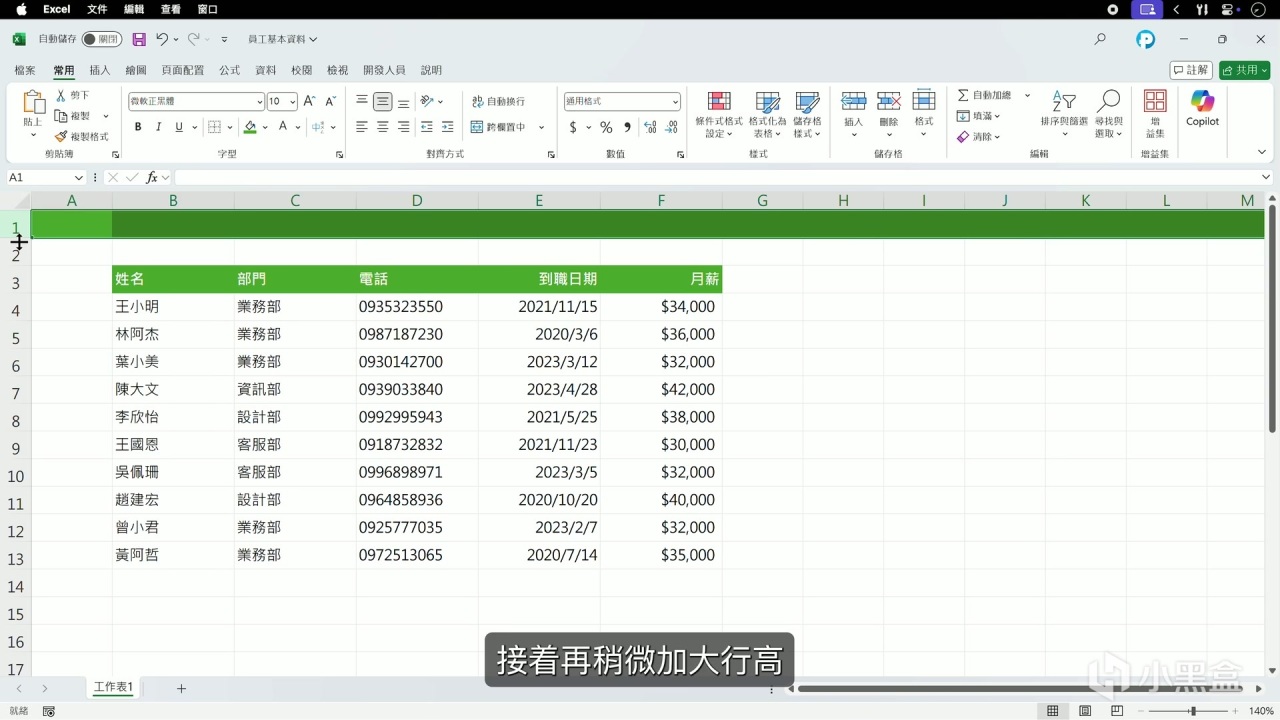Switch to Page Break Preview in status bar
Image resolution: width=1280 pixels, height=720 pixels.
(1117, 711)
